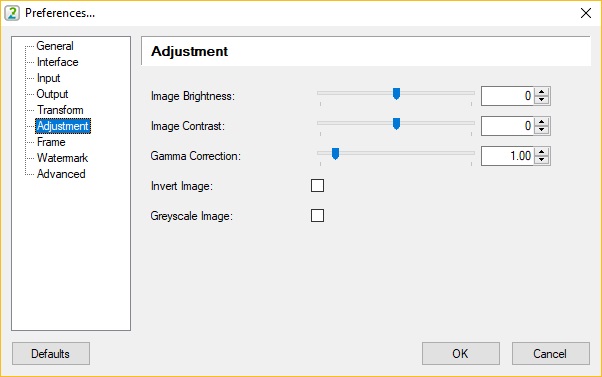Switch to the Watermark preferences
This screenshot has height=377, width=602.
(x=62, y=158)
